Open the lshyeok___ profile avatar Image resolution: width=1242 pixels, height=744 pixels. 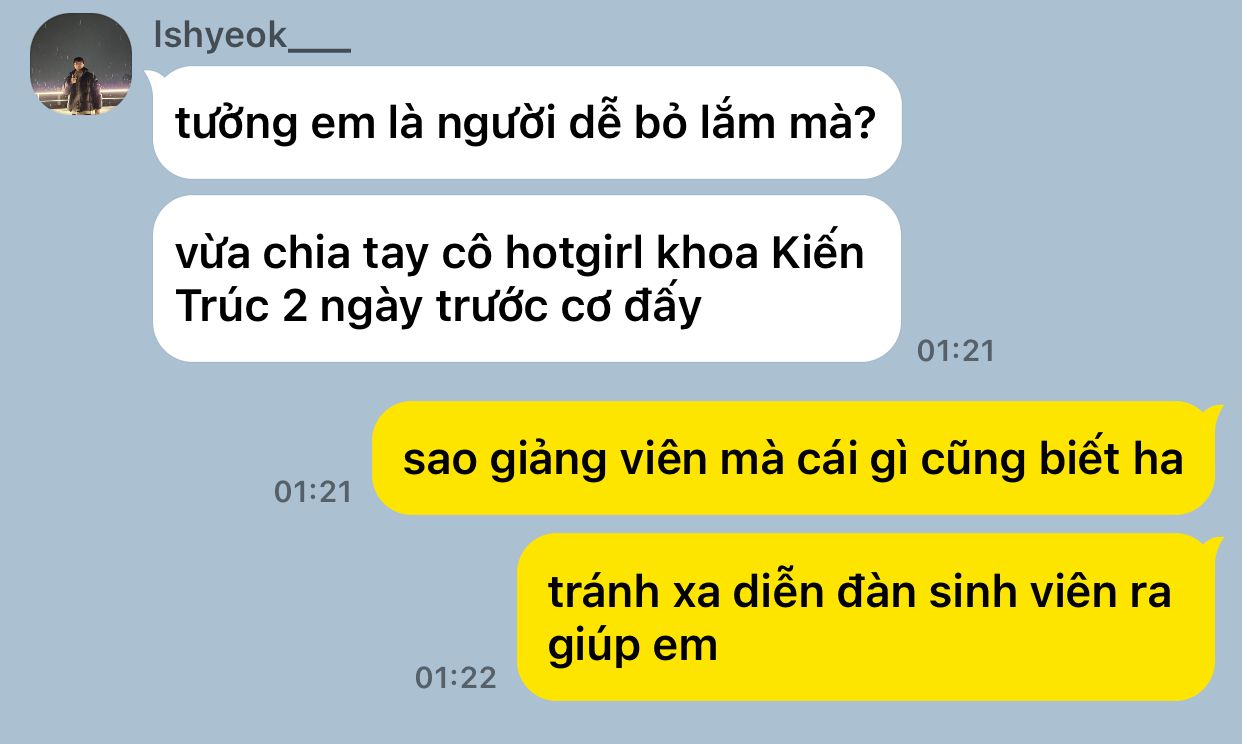coord(81,64)
